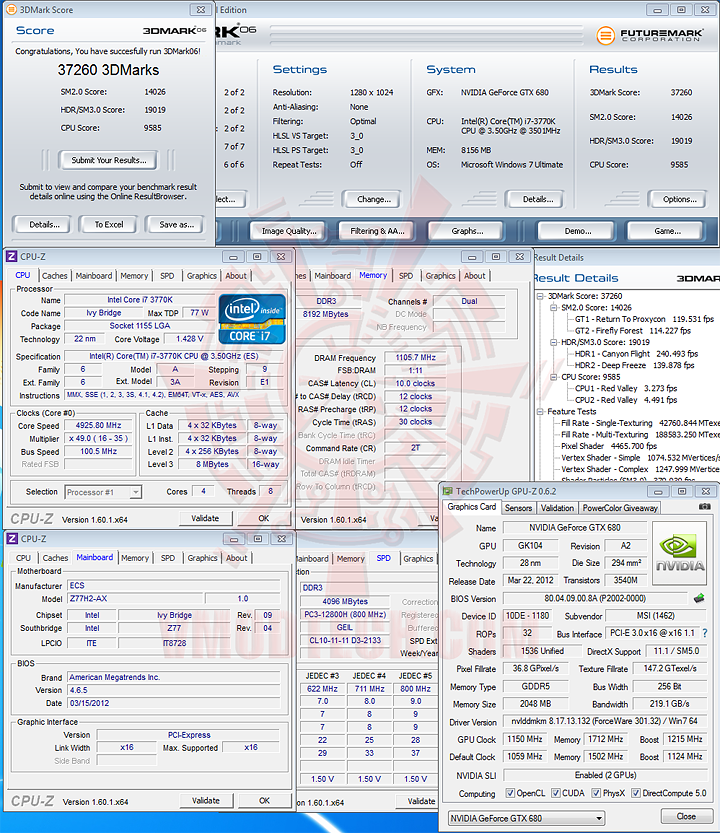Close the CPU-Z Mainboard window
The height and width of the screenshot is (833, 720).
tap(282, 539)
